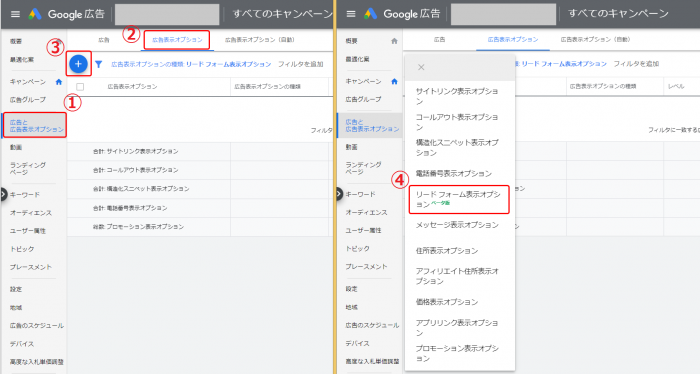700x374 pixels.
Task: Choose 住所表示オプション from the menu
Action: 447,251
